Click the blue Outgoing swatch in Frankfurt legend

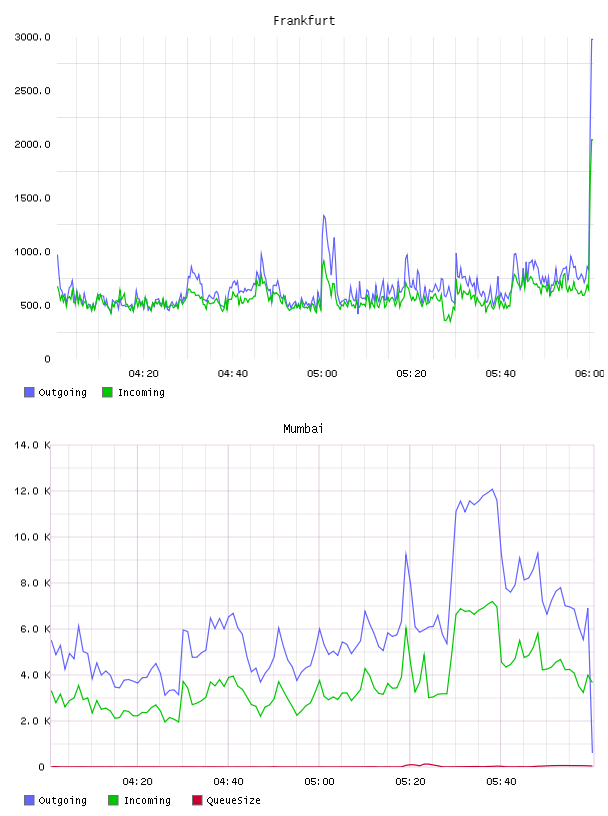tap(29, 392)
